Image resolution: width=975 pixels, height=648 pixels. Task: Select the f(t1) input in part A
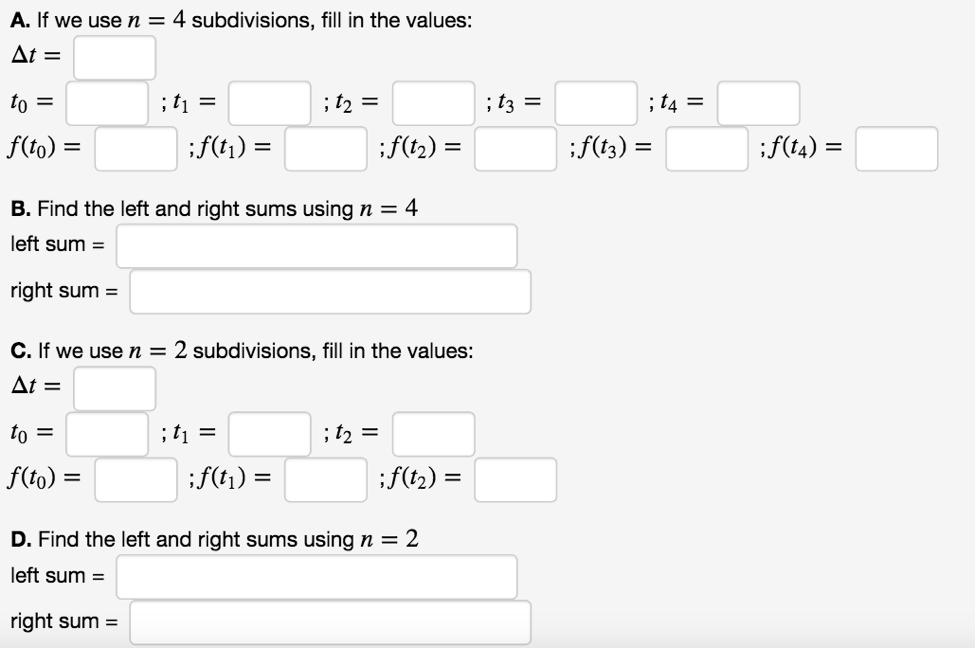(x=327, y=149)
